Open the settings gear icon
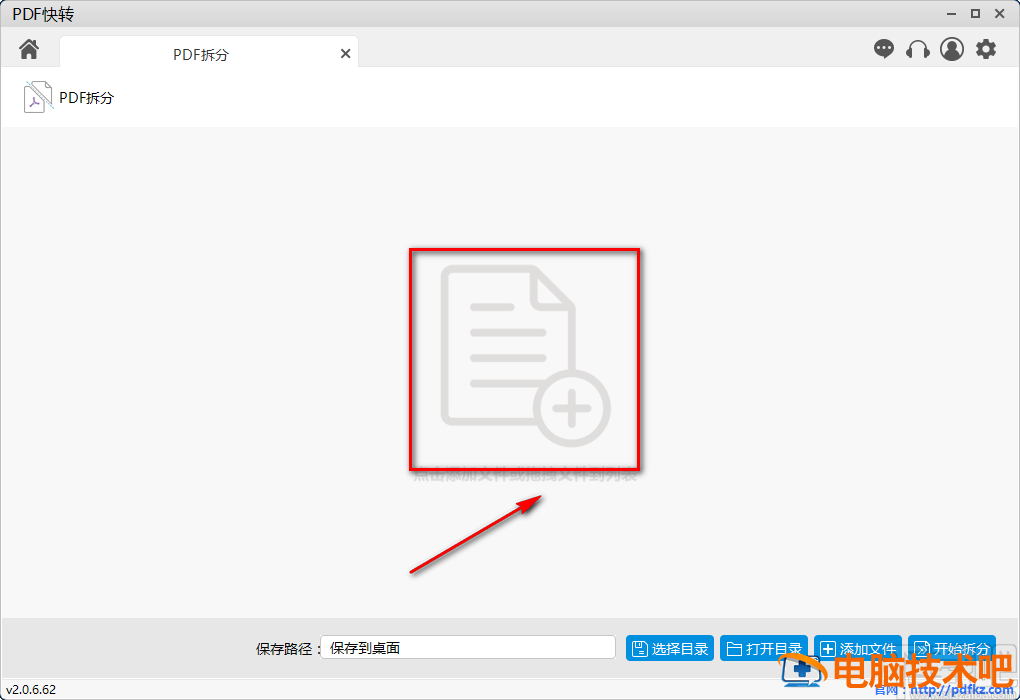The height and width of the screenshot is (700, 1020). point(986,49)
